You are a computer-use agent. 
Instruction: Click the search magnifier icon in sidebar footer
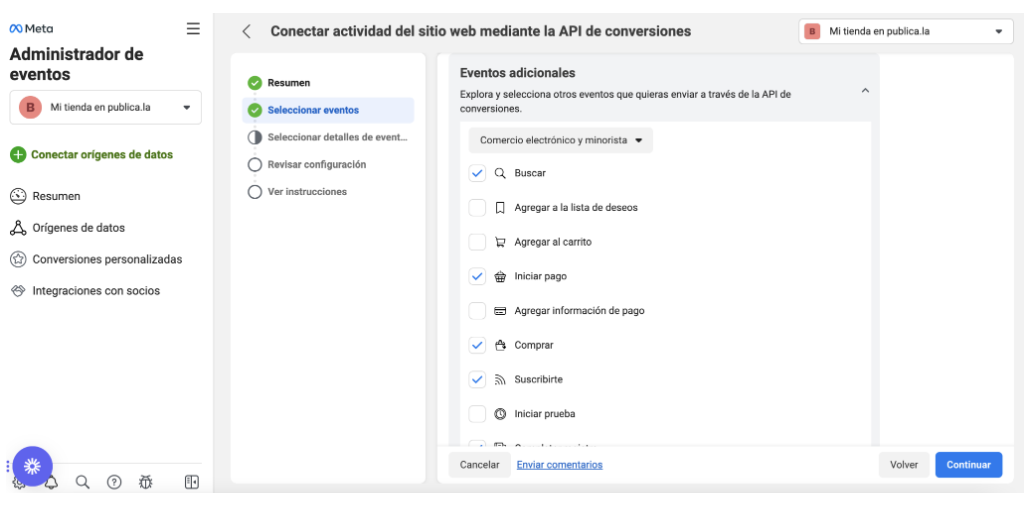(x=83, y=482)
